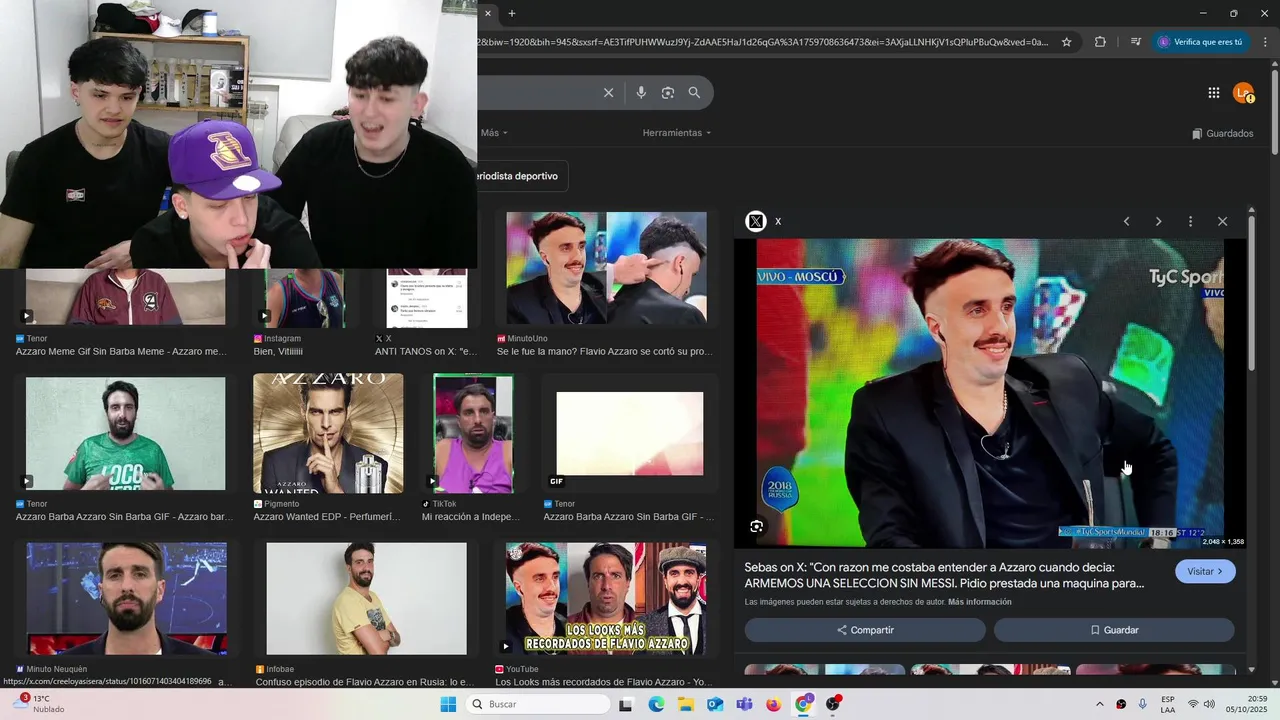
Task: Click the 'ANTI TANOS on X' caption
Action: [426, 352]
